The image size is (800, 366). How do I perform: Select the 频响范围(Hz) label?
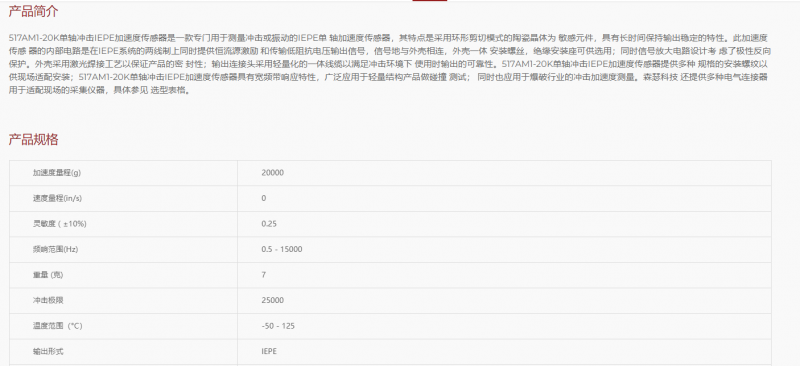pyautogui.click(x=55, y=249)
